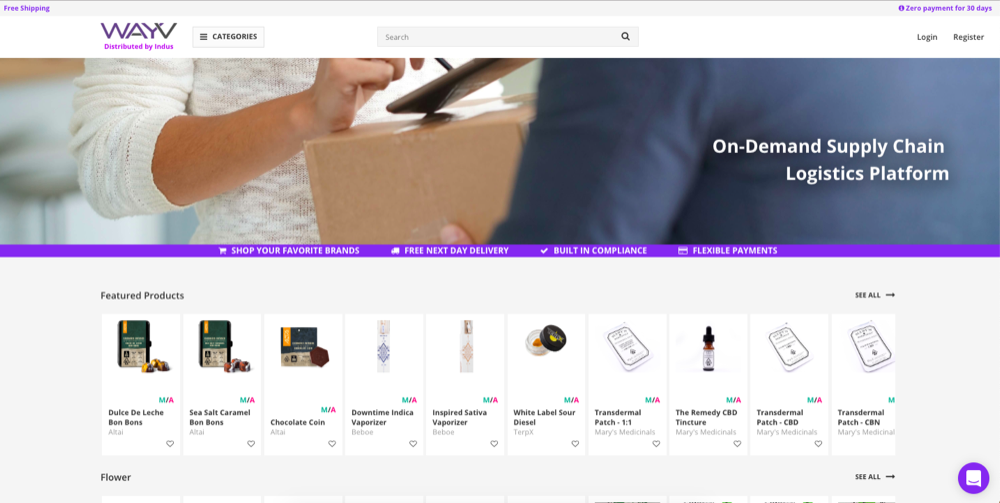
Task: Focus the Search input field
Action: pyautogui.click(x=497, y=37)
